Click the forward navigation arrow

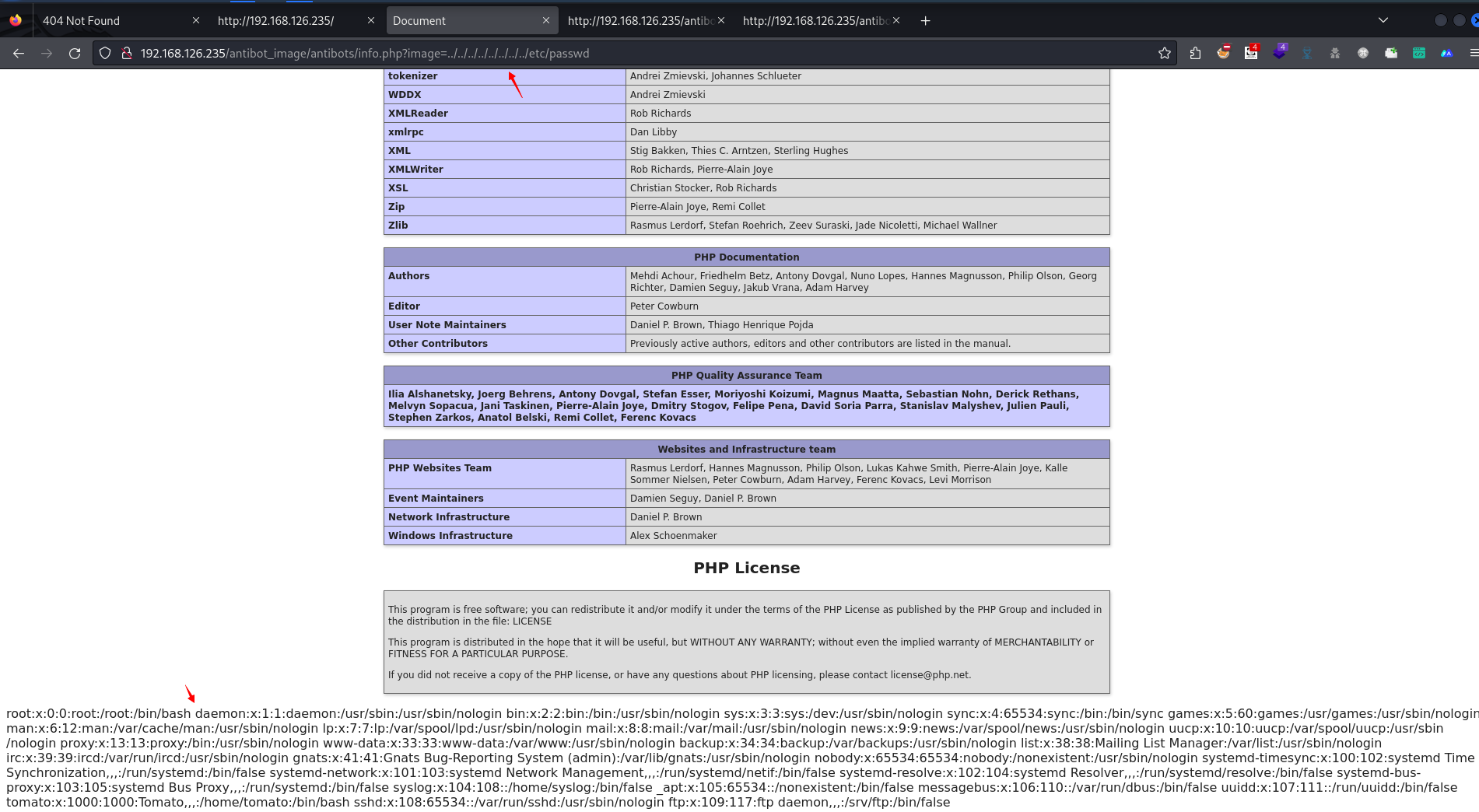[47, 54]
